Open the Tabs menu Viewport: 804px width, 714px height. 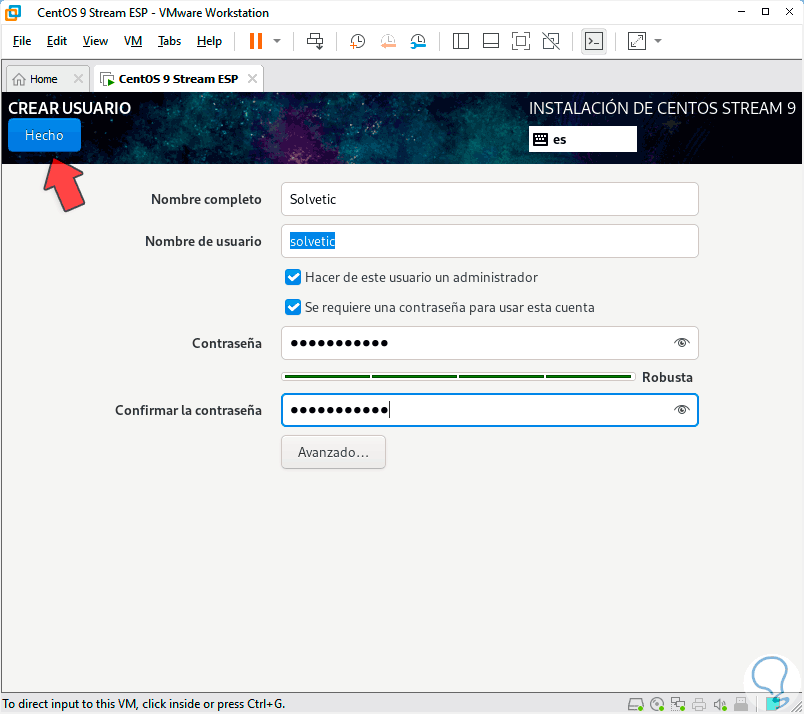(x=169, y=41)
